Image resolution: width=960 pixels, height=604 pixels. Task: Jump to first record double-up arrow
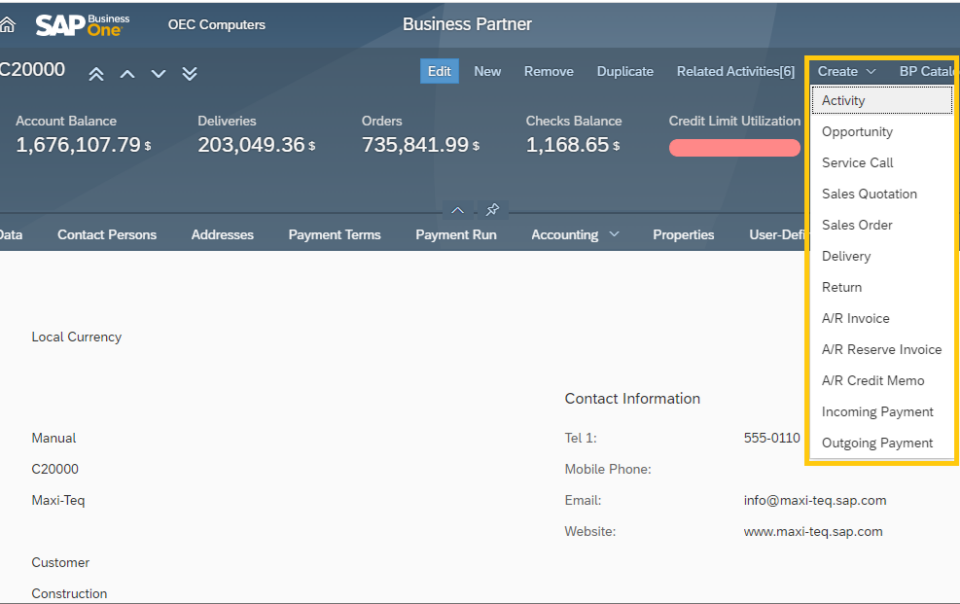click(96, 74)
